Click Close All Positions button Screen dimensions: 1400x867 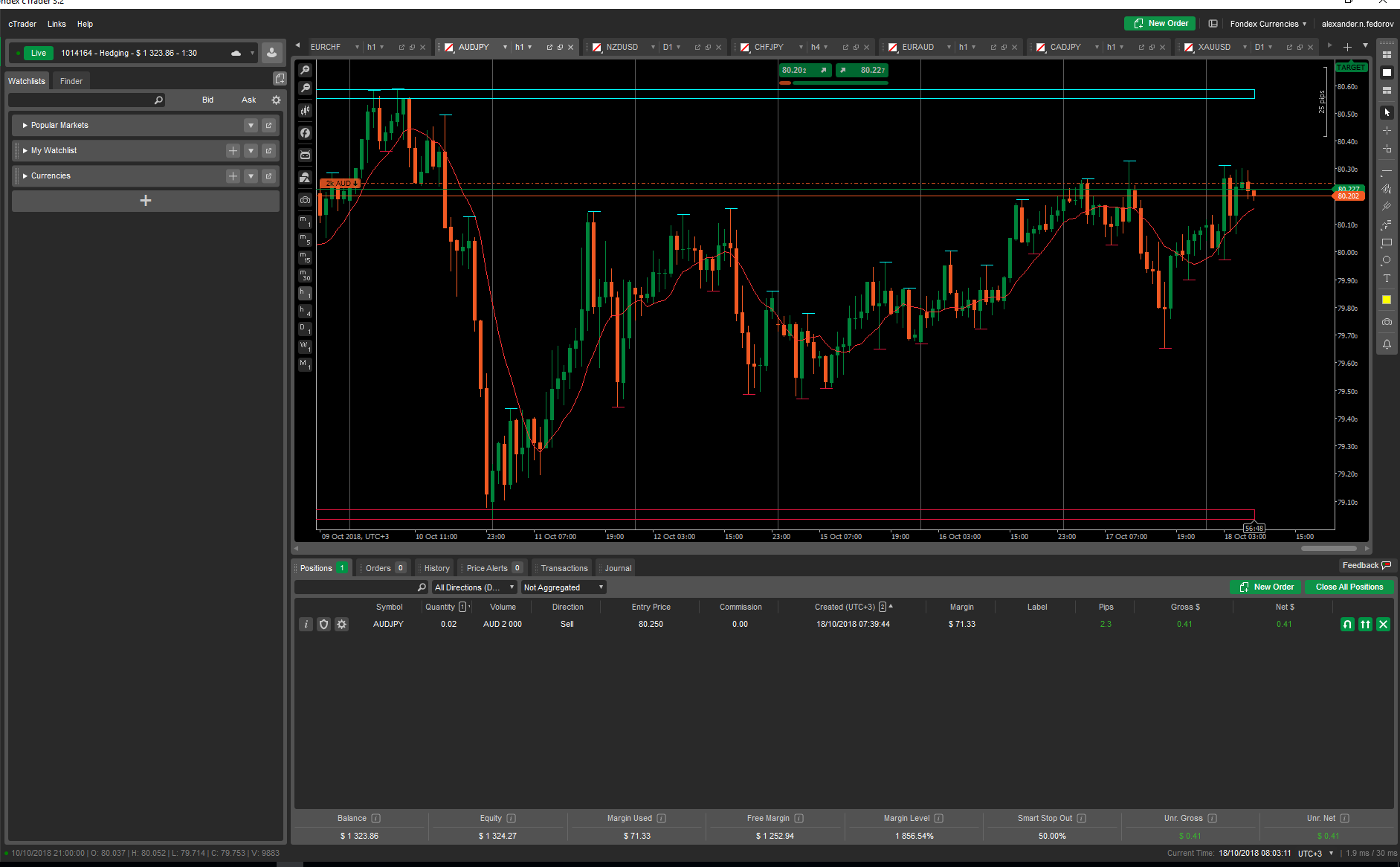click(x=1349, y=587)
